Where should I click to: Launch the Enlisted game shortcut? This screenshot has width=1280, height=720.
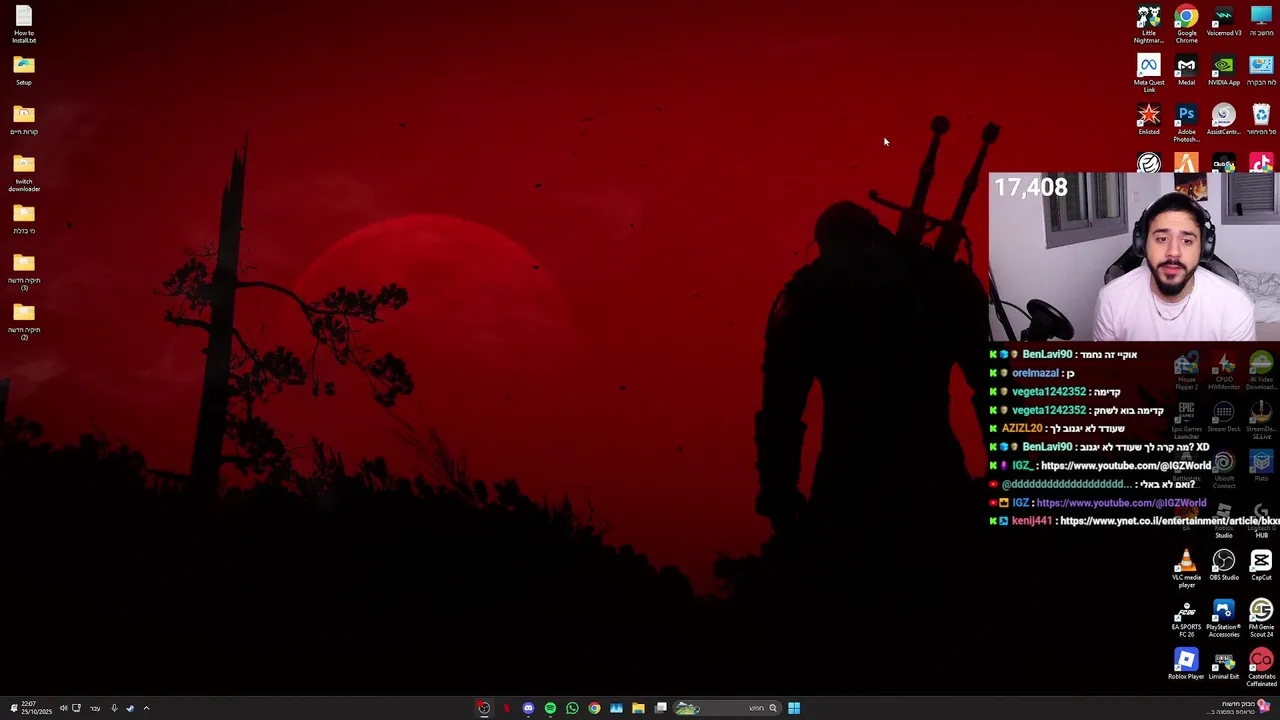coord(1149,120)
